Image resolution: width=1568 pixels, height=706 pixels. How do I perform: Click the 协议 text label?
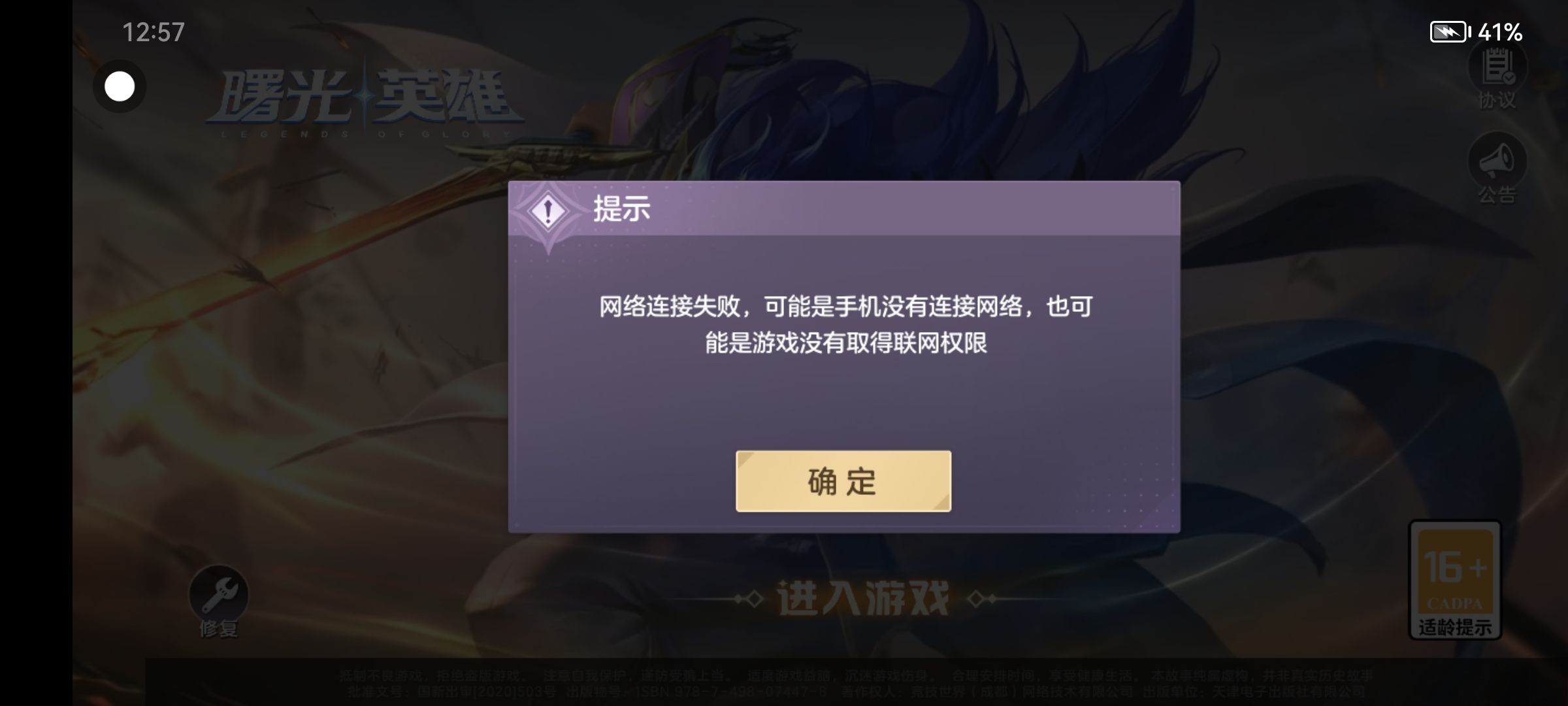click(x=1497, y=100)
